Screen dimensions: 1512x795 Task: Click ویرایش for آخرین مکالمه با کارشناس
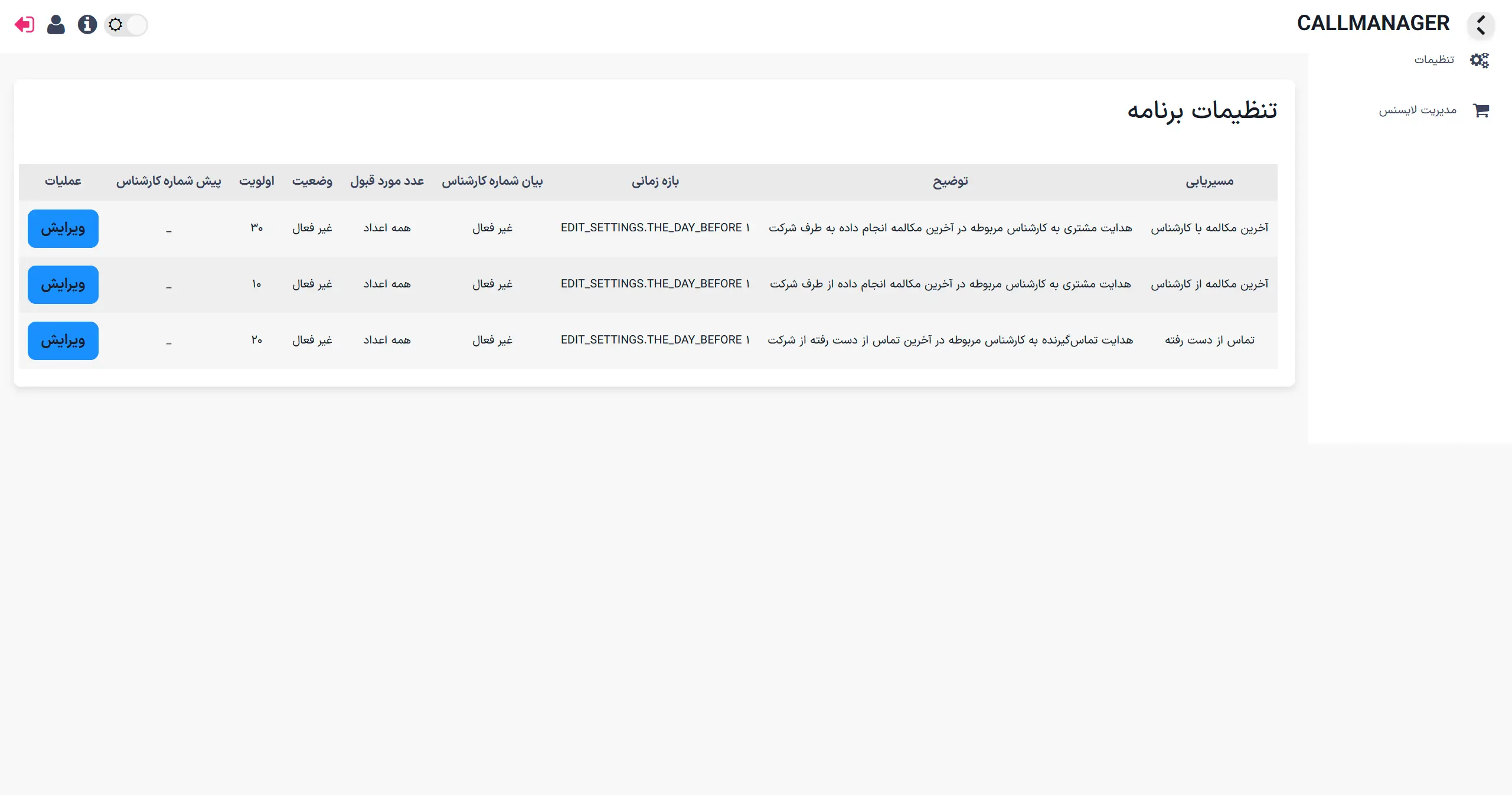pyautogui.click(x=63, y=228)
